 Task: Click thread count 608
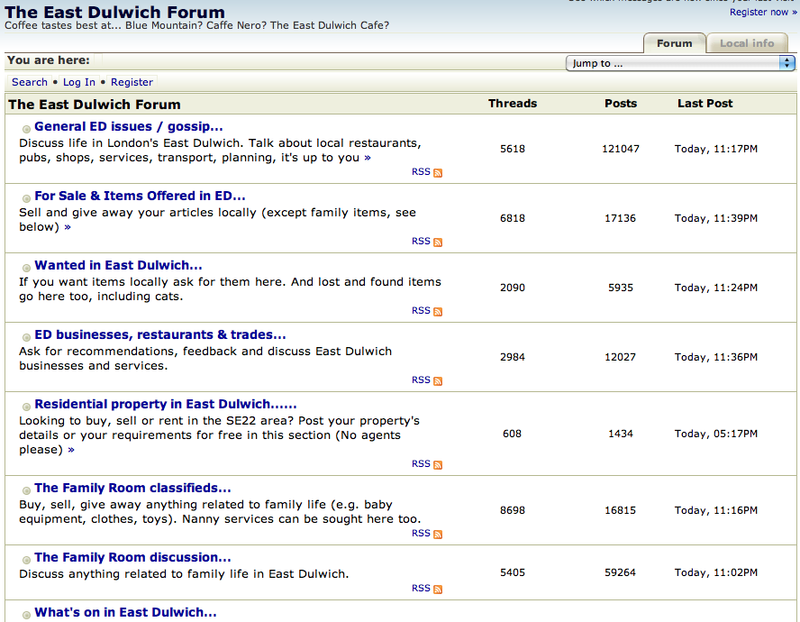(512, 434)
